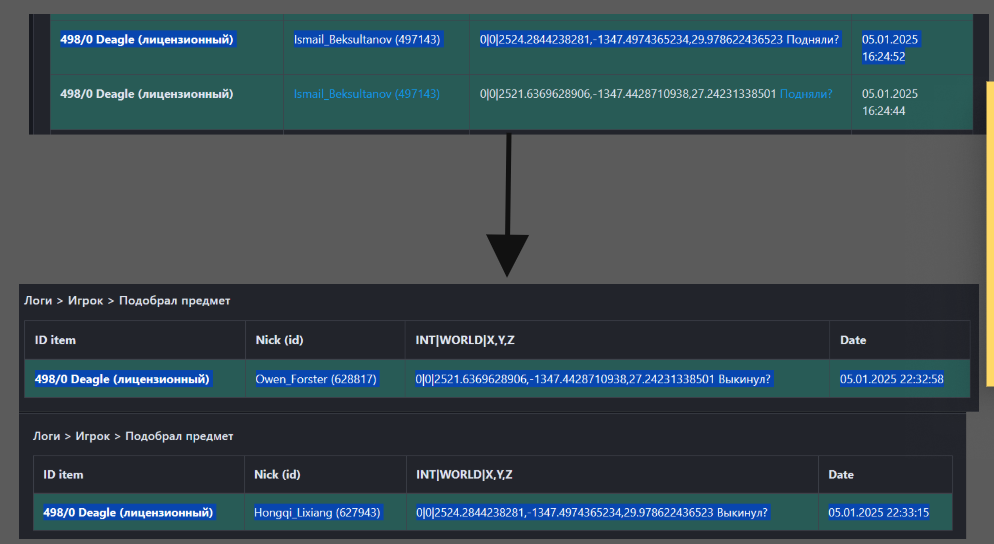Click "Логи" breadcrumb above the Owen_Forster table
This screenshot has height=544, width=994.
[38, 300]
